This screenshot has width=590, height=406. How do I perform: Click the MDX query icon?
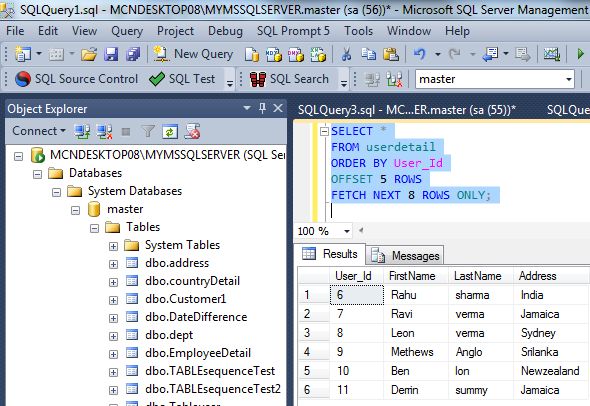tap(274, 55)
